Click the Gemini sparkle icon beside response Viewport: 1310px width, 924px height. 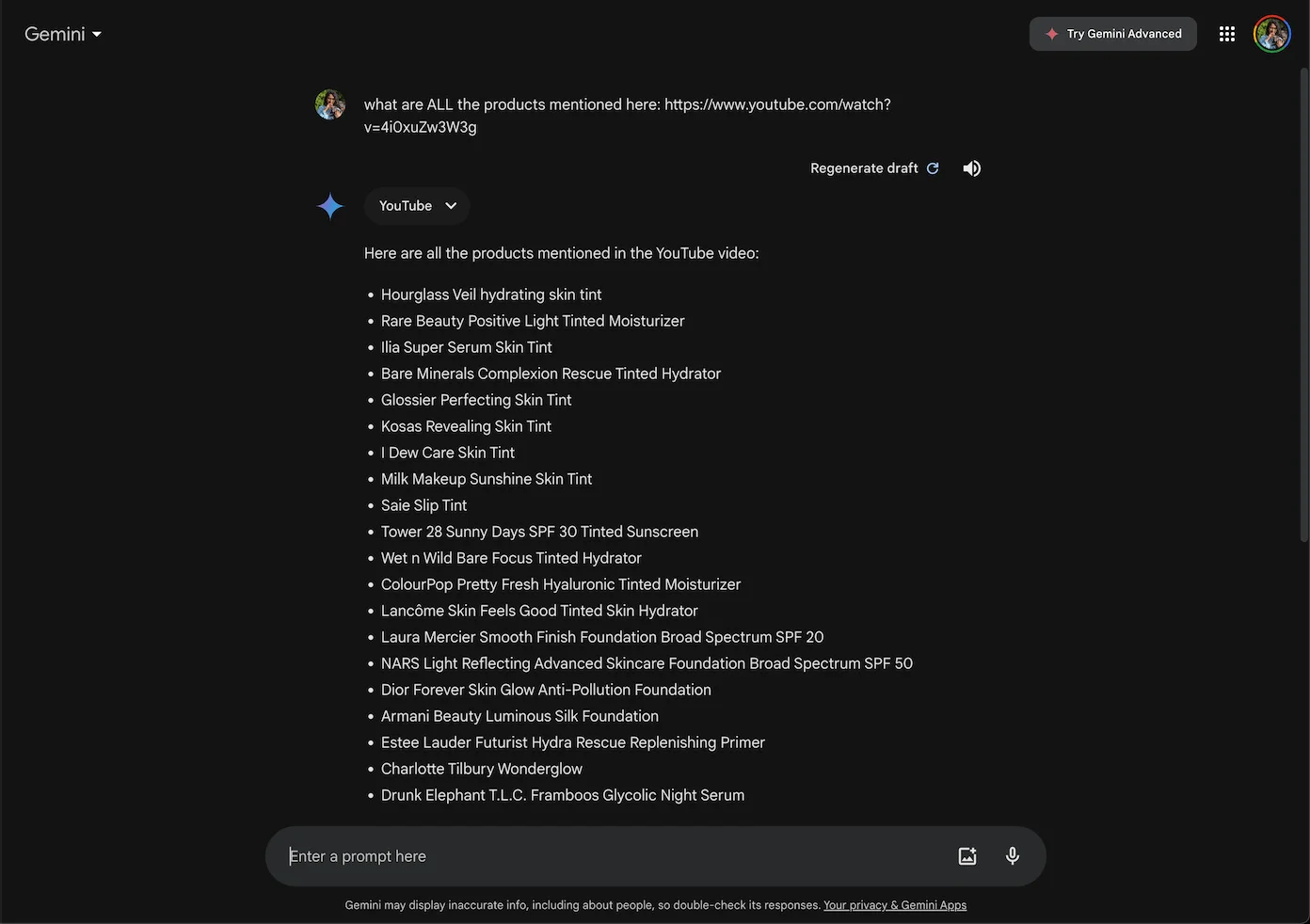click(x=330, y=206)
